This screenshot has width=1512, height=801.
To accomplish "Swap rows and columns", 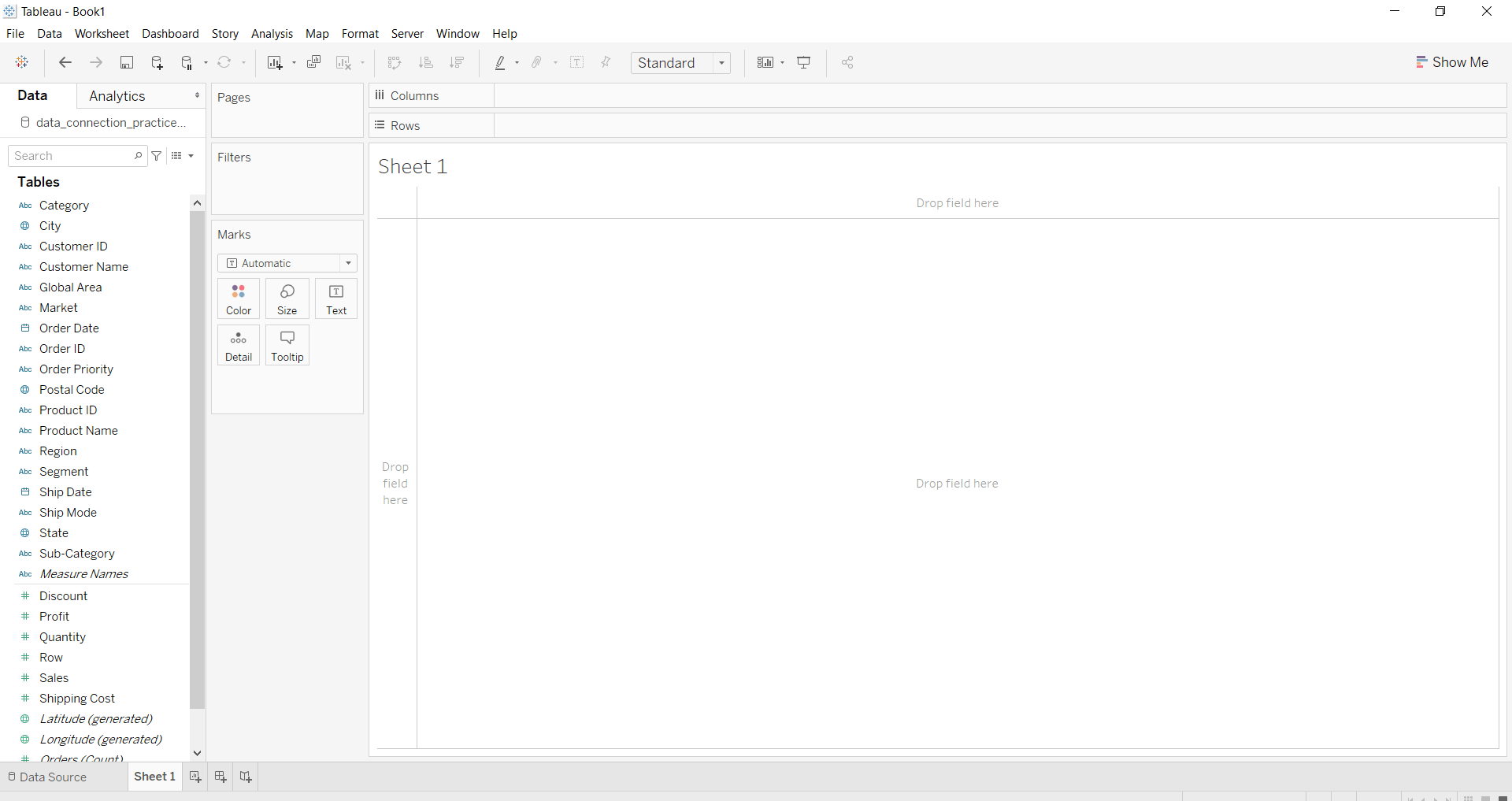I will pos(395,63).
